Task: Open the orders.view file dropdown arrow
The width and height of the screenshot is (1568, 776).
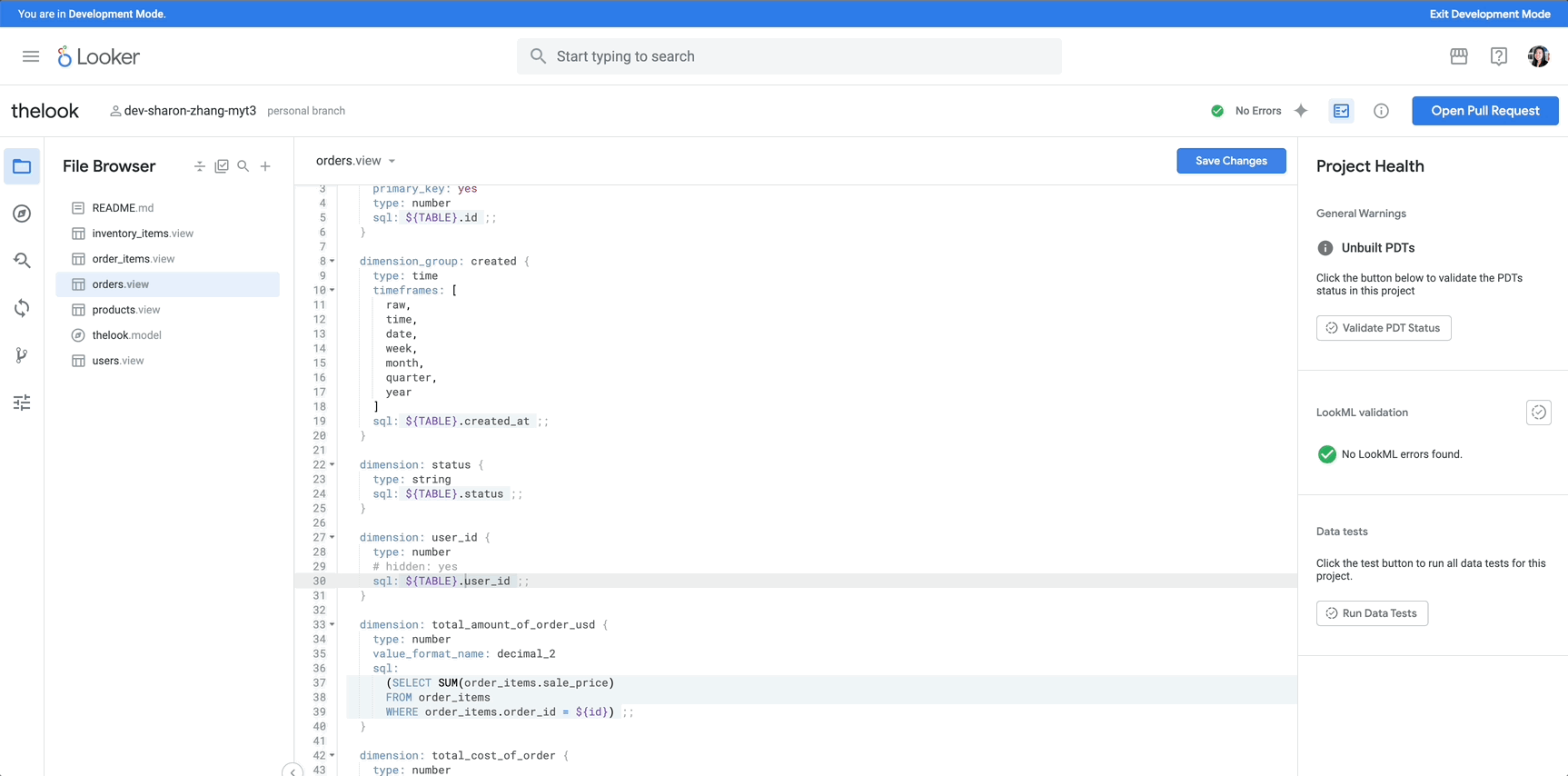Action: coord(392,161)
